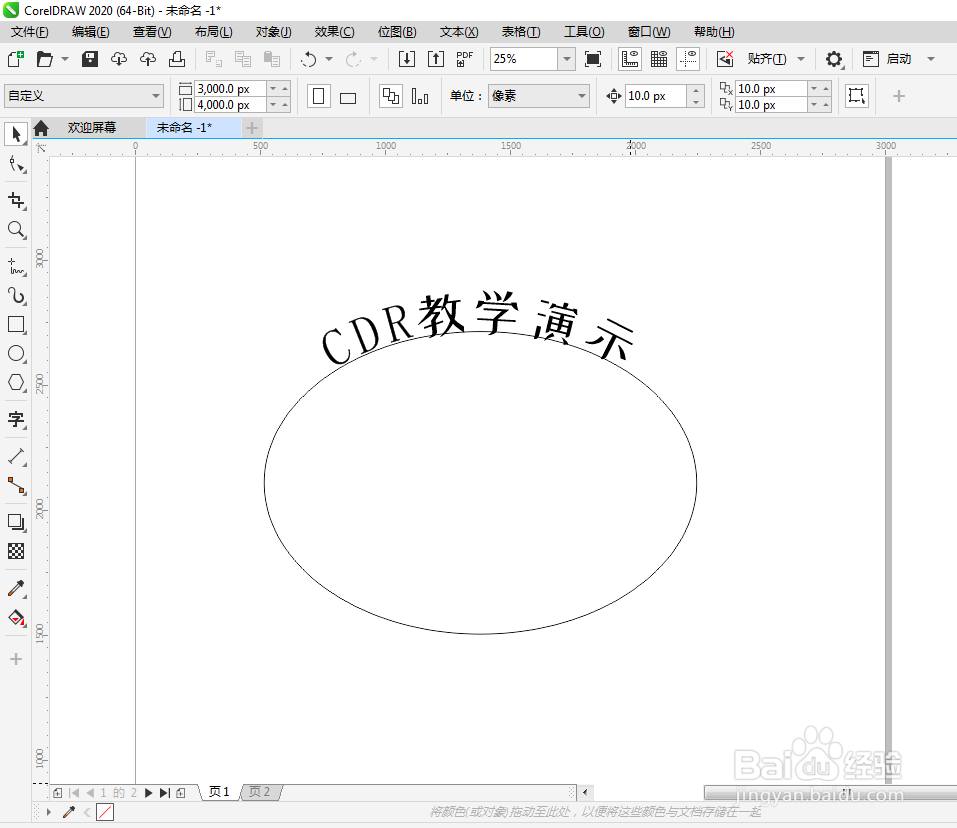Screen dimensions: 957x828
Task: Click the no-fill color swatch
Action: 105,812
